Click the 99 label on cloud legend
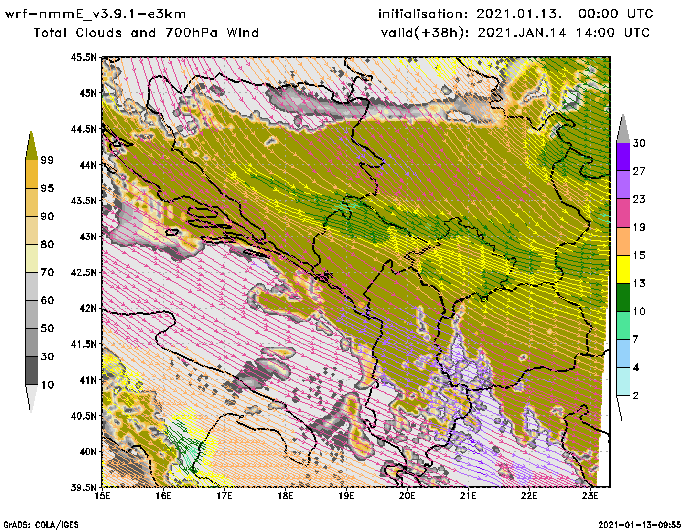The image size is (700, 530). [x=47, y=160]
